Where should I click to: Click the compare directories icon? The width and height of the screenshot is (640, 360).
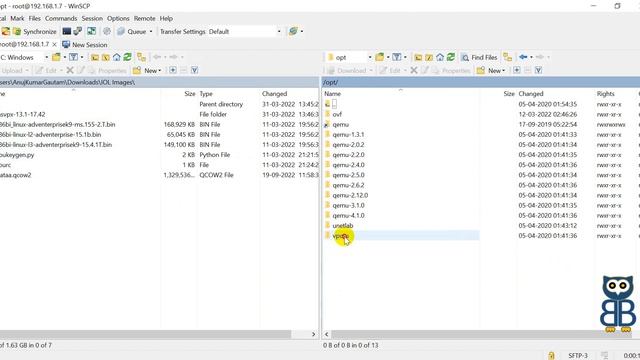pyautogui.click(x=92, y=31)
